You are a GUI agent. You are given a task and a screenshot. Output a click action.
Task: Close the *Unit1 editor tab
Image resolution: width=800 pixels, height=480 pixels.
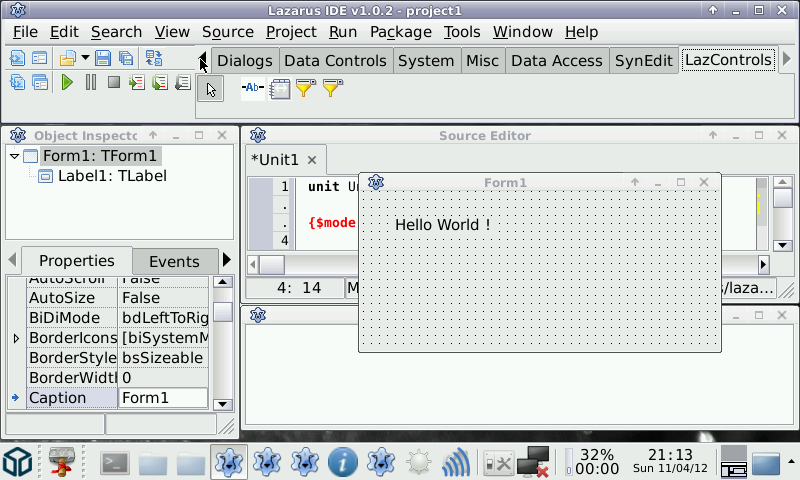click(x=312, y=160)
